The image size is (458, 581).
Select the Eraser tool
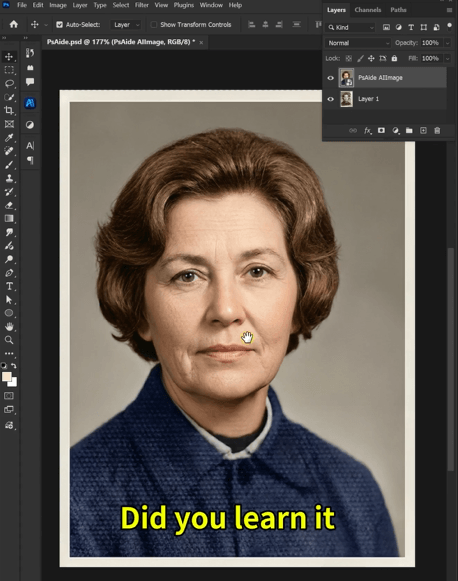coord(9,205)
